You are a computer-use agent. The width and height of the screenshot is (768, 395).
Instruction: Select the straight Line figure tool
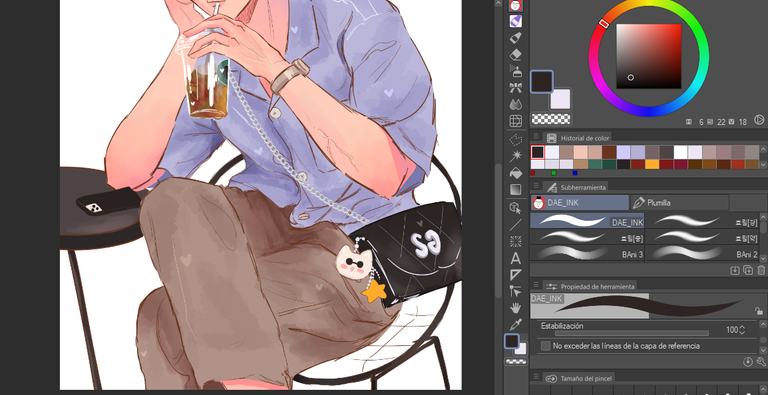point(515,225)
